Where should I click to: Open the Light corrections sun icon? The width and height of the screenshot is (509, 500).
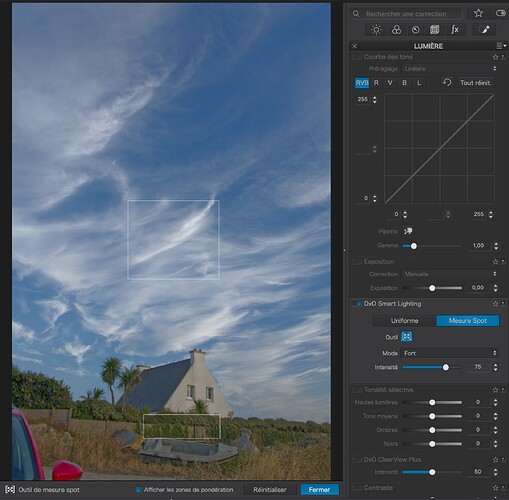pos(376,30)
